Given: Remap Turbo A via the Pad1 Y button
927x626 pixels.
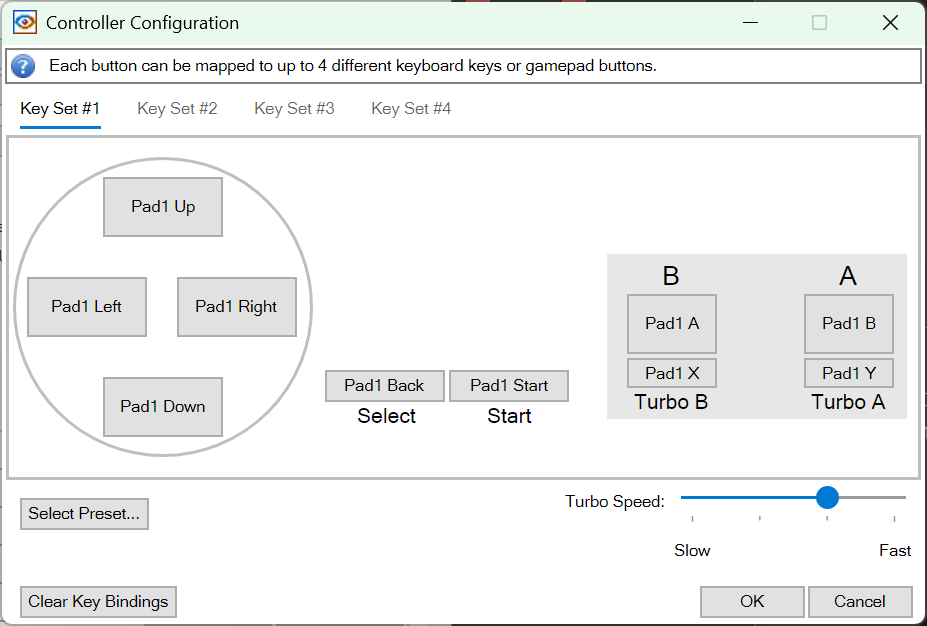Looking at the screenshot, I should [848, 372].
